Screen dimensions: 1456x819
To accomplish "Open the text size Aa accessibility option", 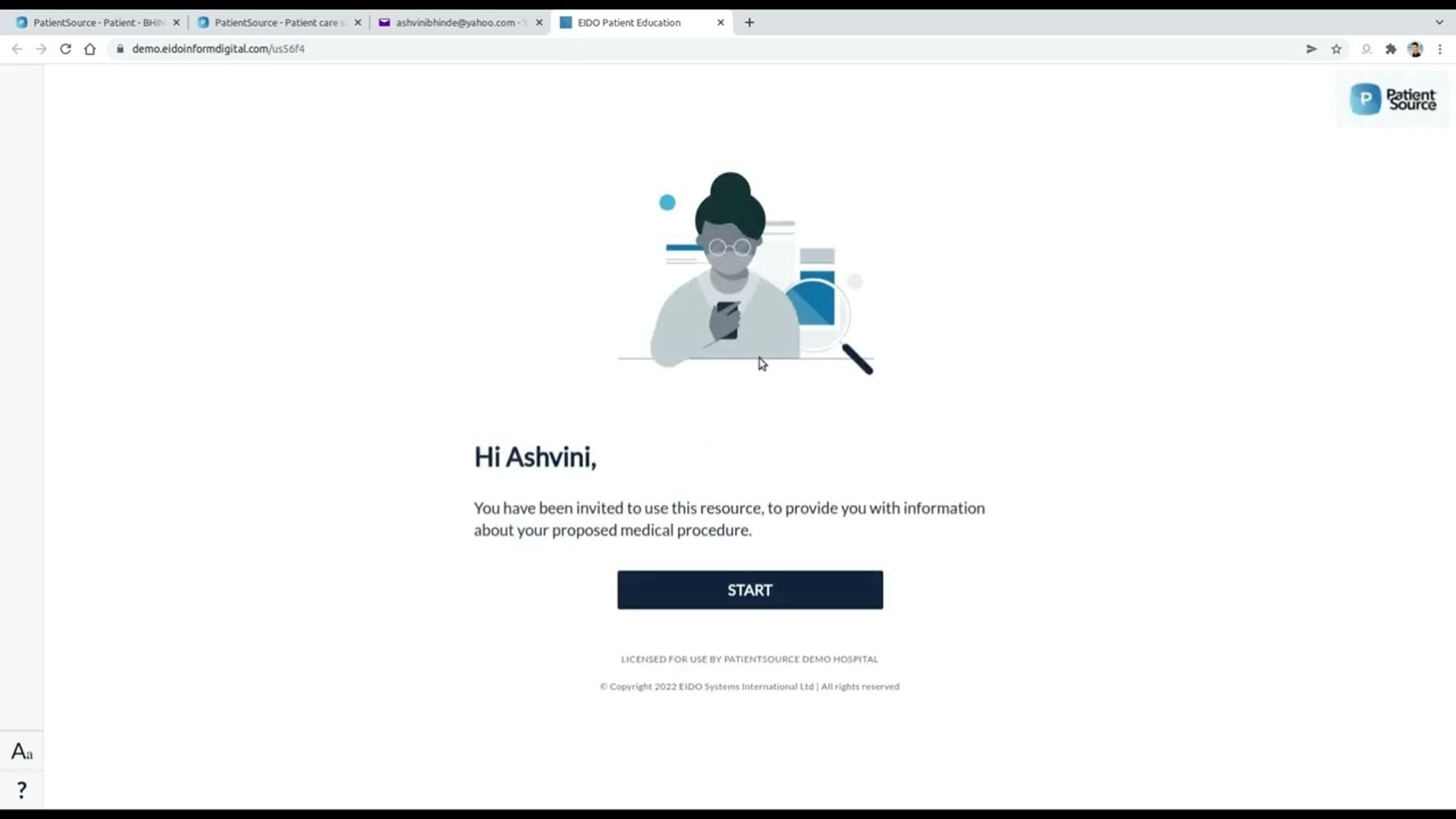I will tap(21, 752).
